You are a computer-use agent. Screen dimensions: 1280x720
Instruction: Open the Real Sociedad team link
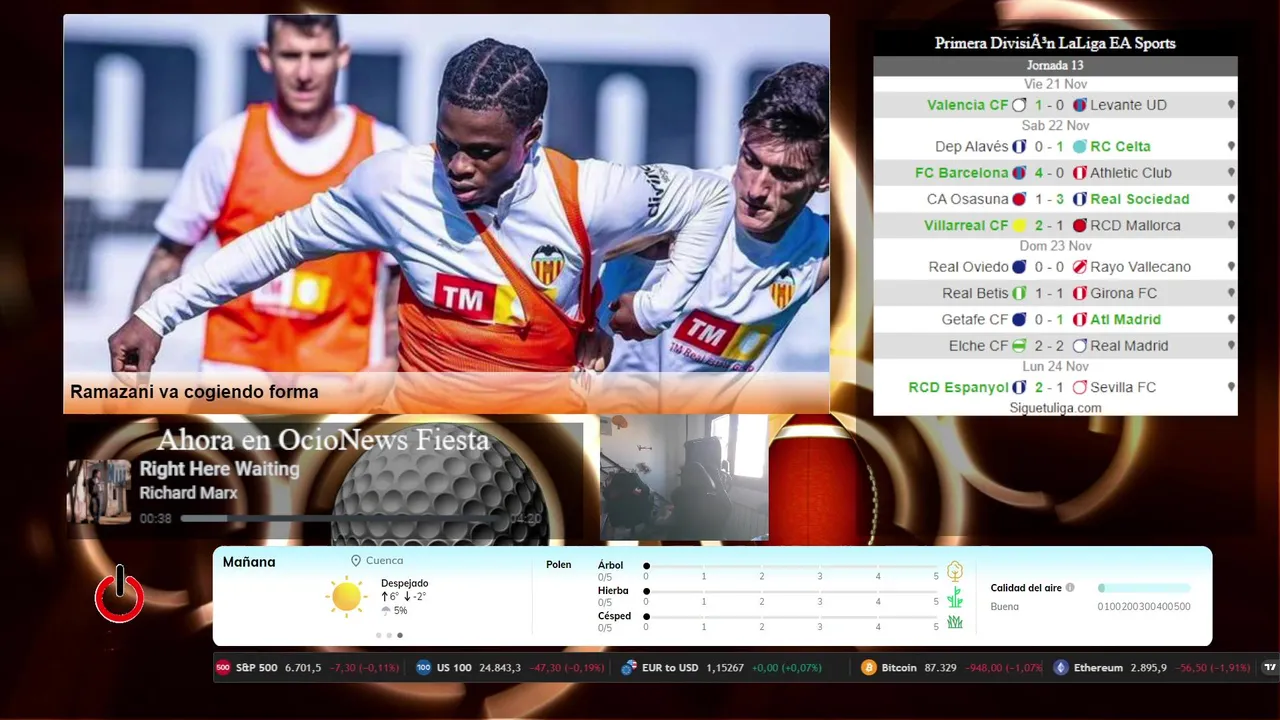1140,199
